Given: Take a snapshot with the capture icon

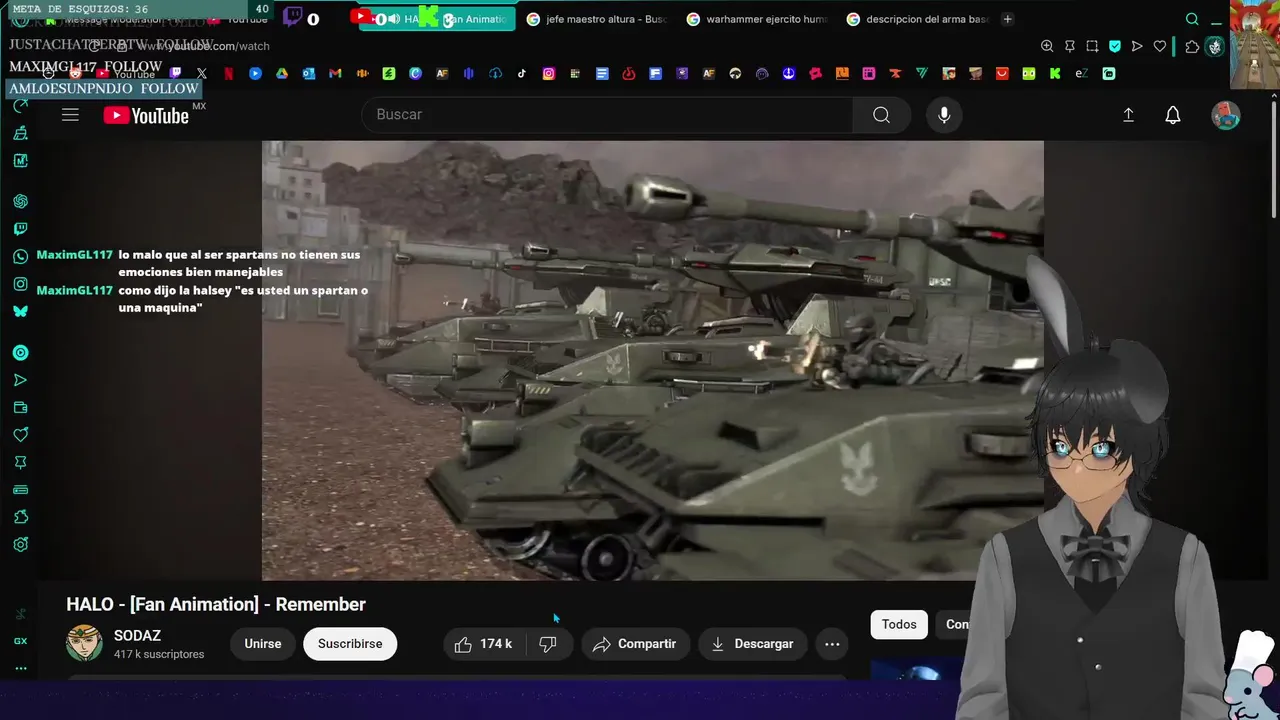Looking at the screenshot, I should coord(1092,46).
